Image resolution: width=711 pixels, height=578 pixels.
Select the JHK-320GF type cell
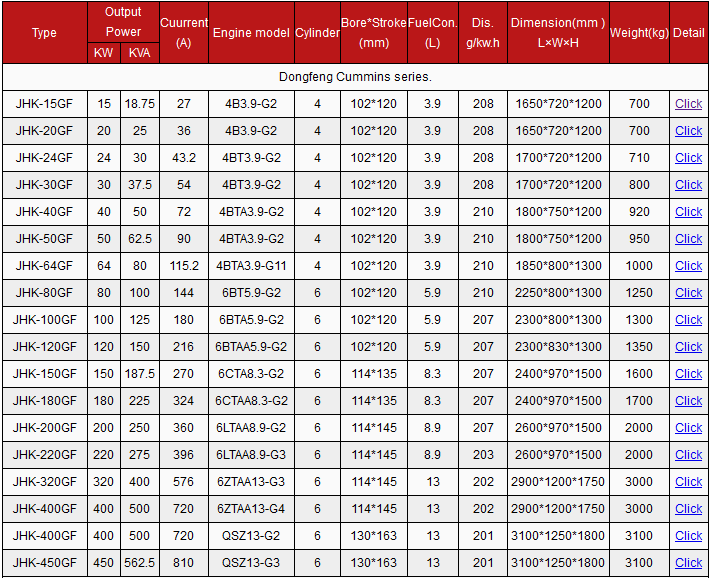[x=44, y=481]
